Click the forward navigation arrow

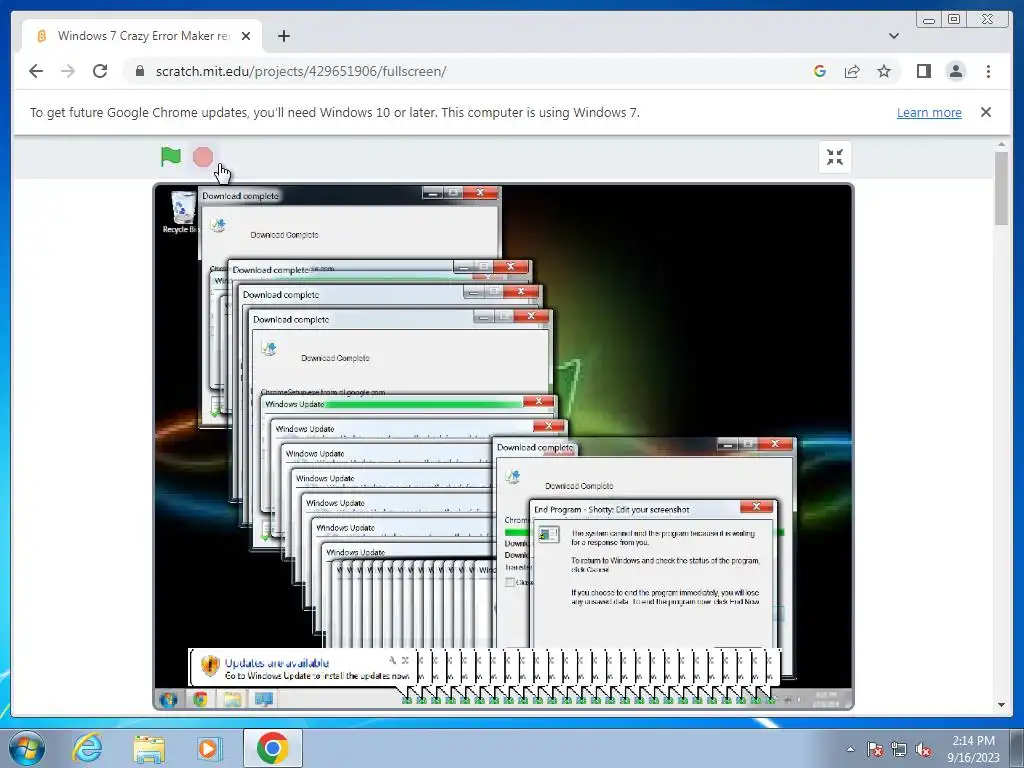[68, 71]
